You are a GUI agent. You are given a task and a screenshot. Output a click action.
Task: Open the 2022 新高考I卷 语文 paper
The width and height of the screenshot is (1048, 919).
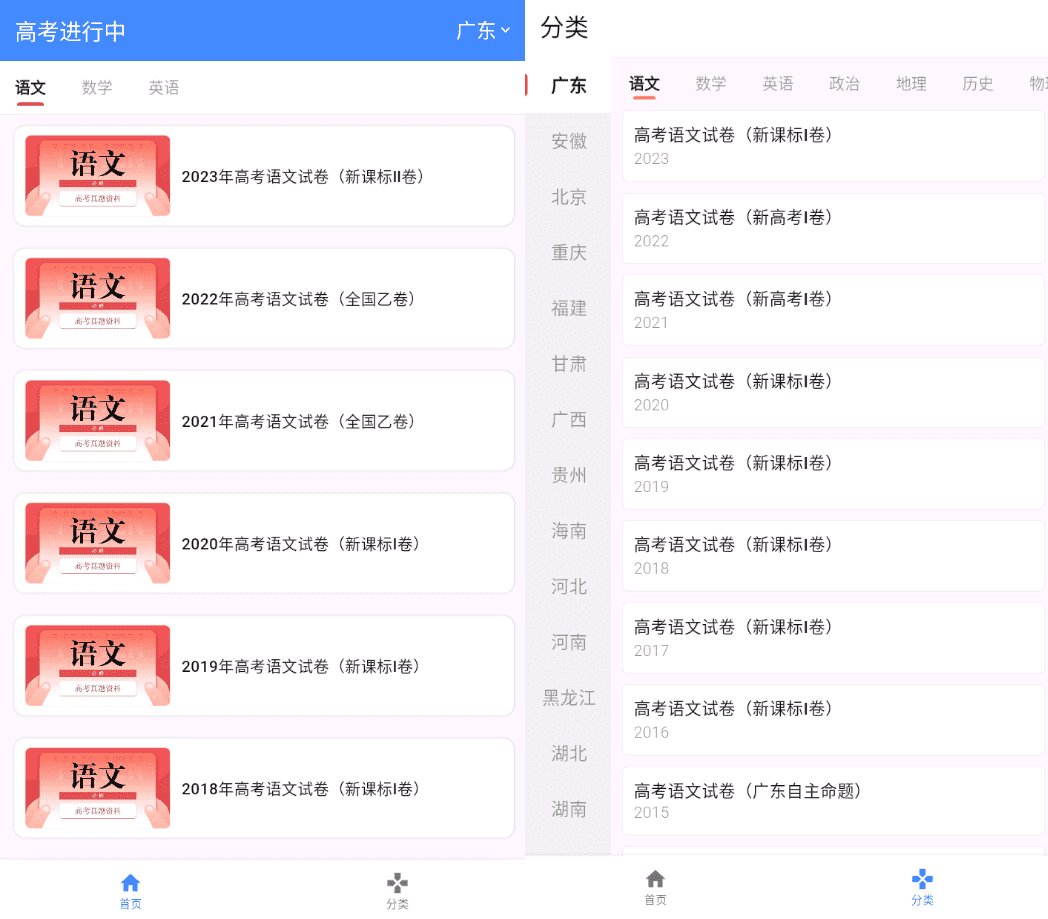[x=832, y=228]
